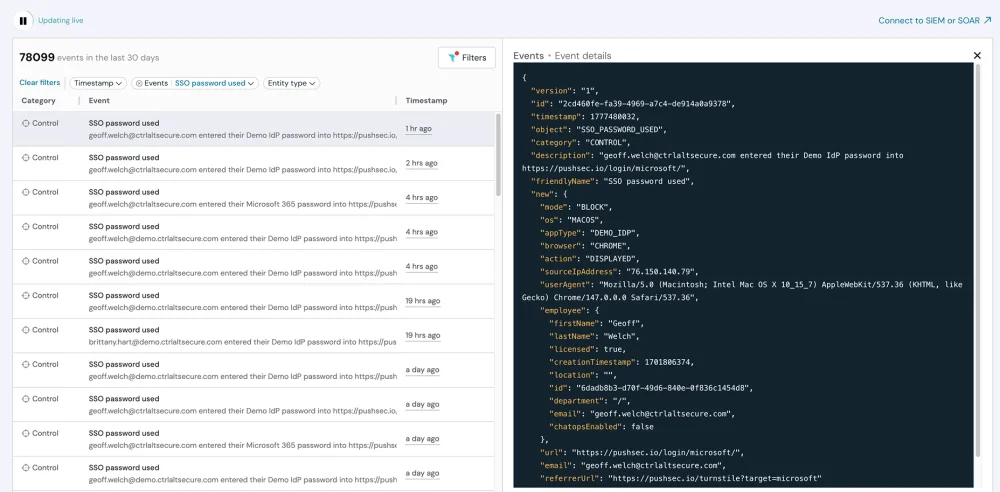Viewport: 1000px width, 492px height.
Task: Click the employee id value 6dadb8b3
Action: (664, 387)
